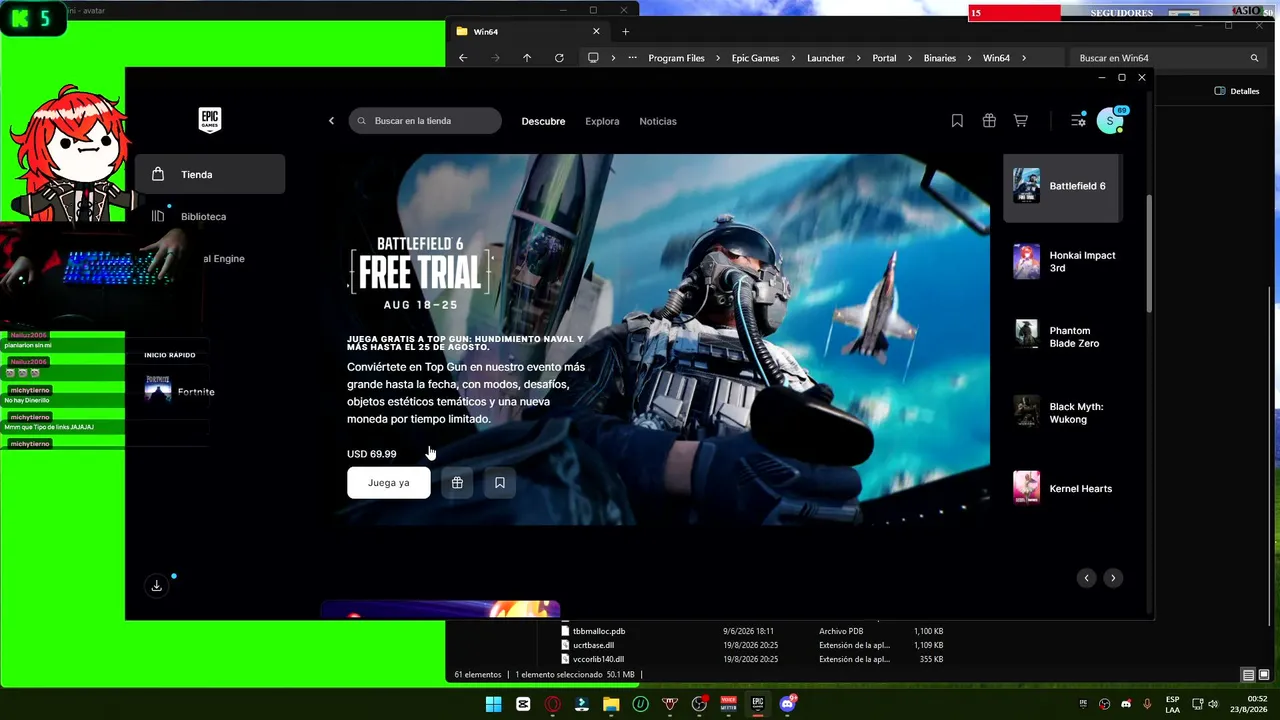
Task: Add a new Explorer tab
Action: click(x=626, y=31)
